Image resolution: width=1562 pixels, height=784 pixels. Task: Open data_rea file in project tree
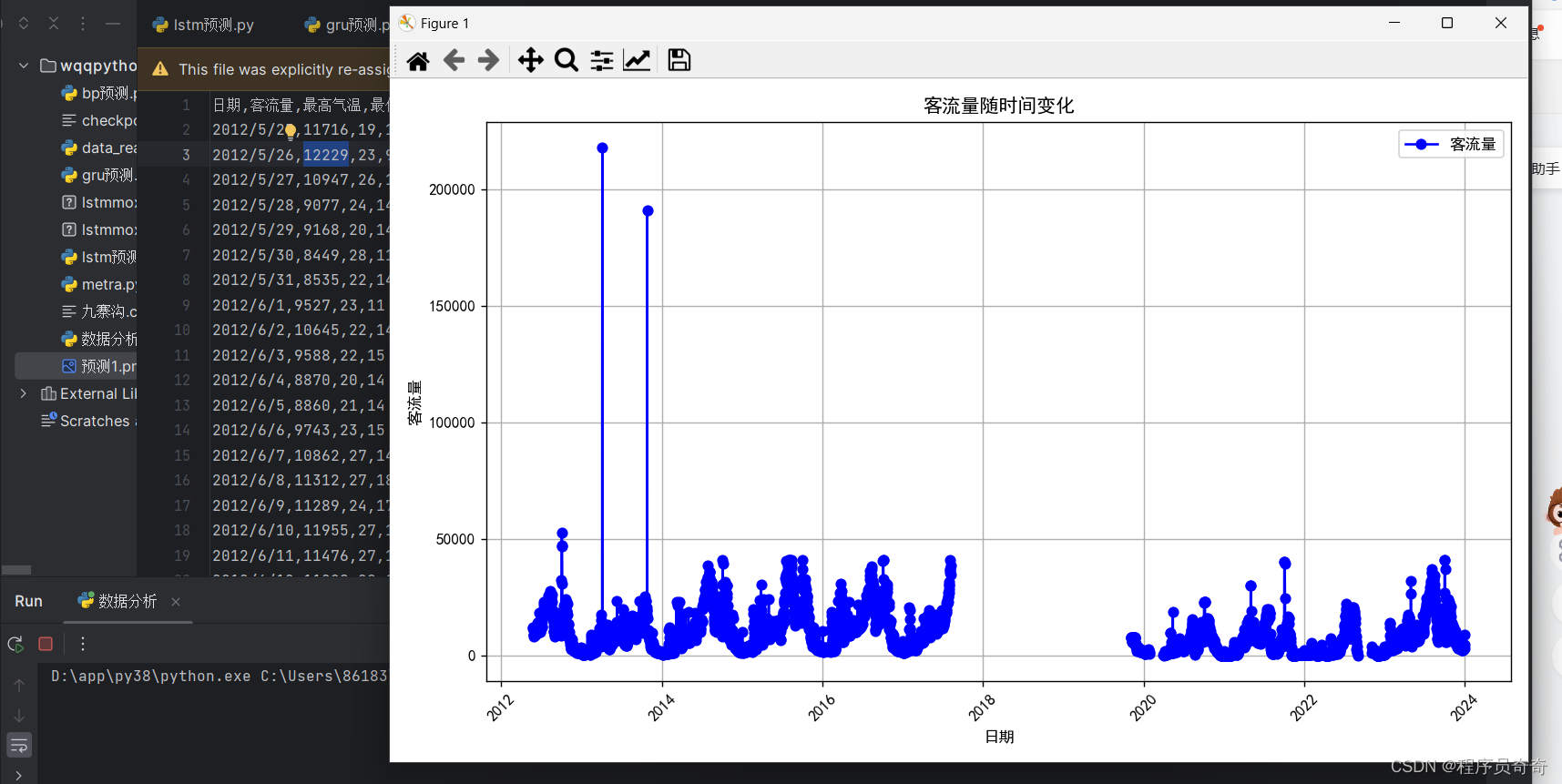(x=99, y=148)
